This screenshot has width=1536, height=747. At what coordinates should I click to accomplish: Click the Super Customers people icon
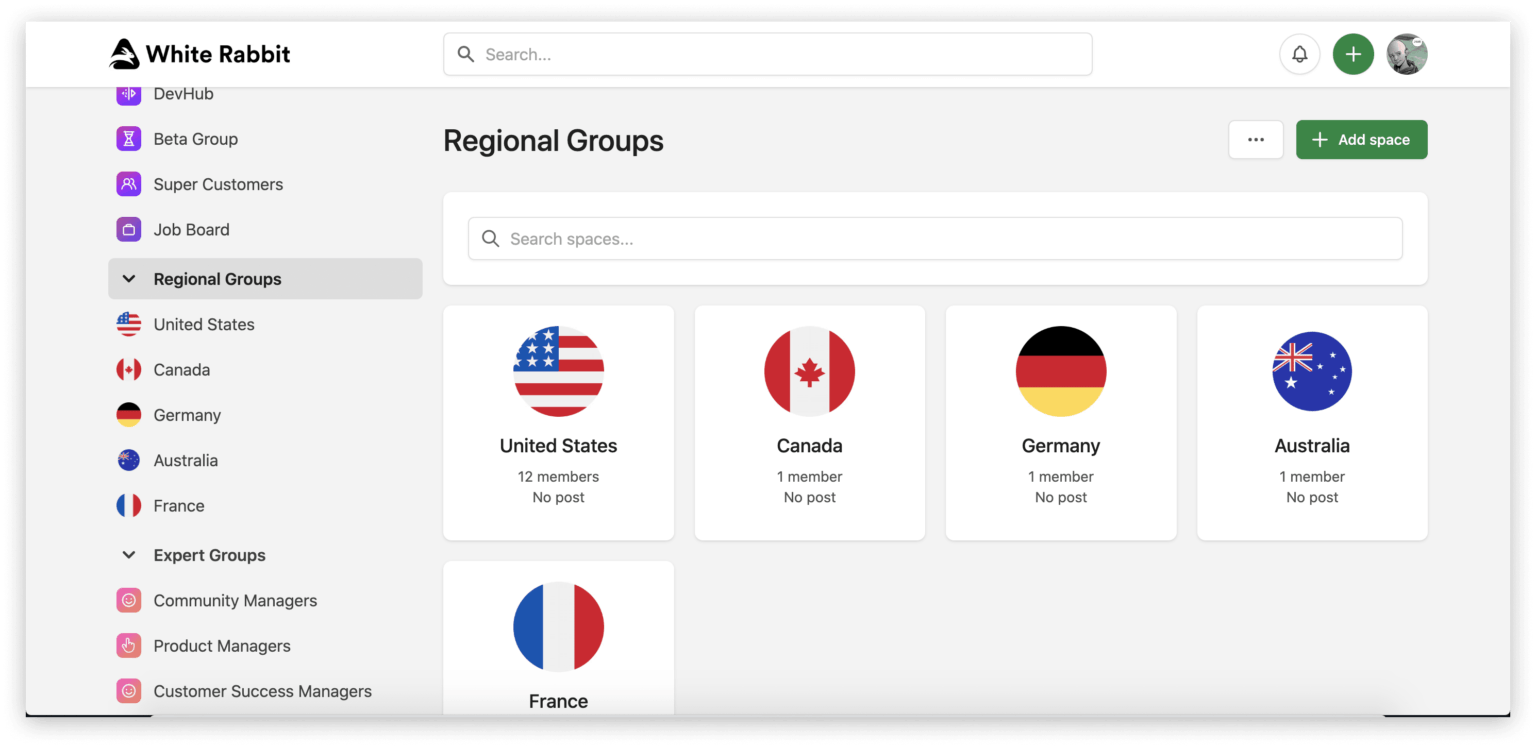click(128, 184)
